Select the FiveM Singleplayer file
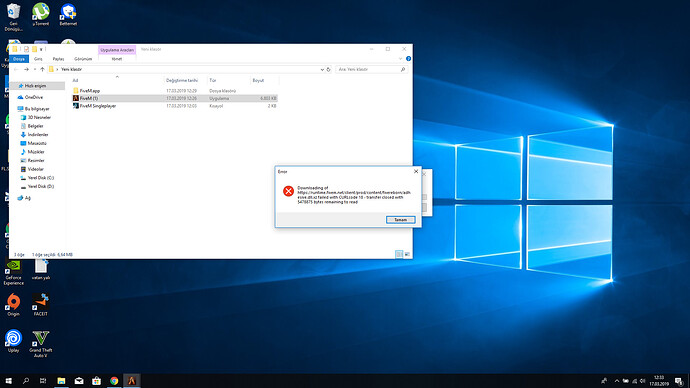Screen dimensions: 690x388 [x=98, y=106]
